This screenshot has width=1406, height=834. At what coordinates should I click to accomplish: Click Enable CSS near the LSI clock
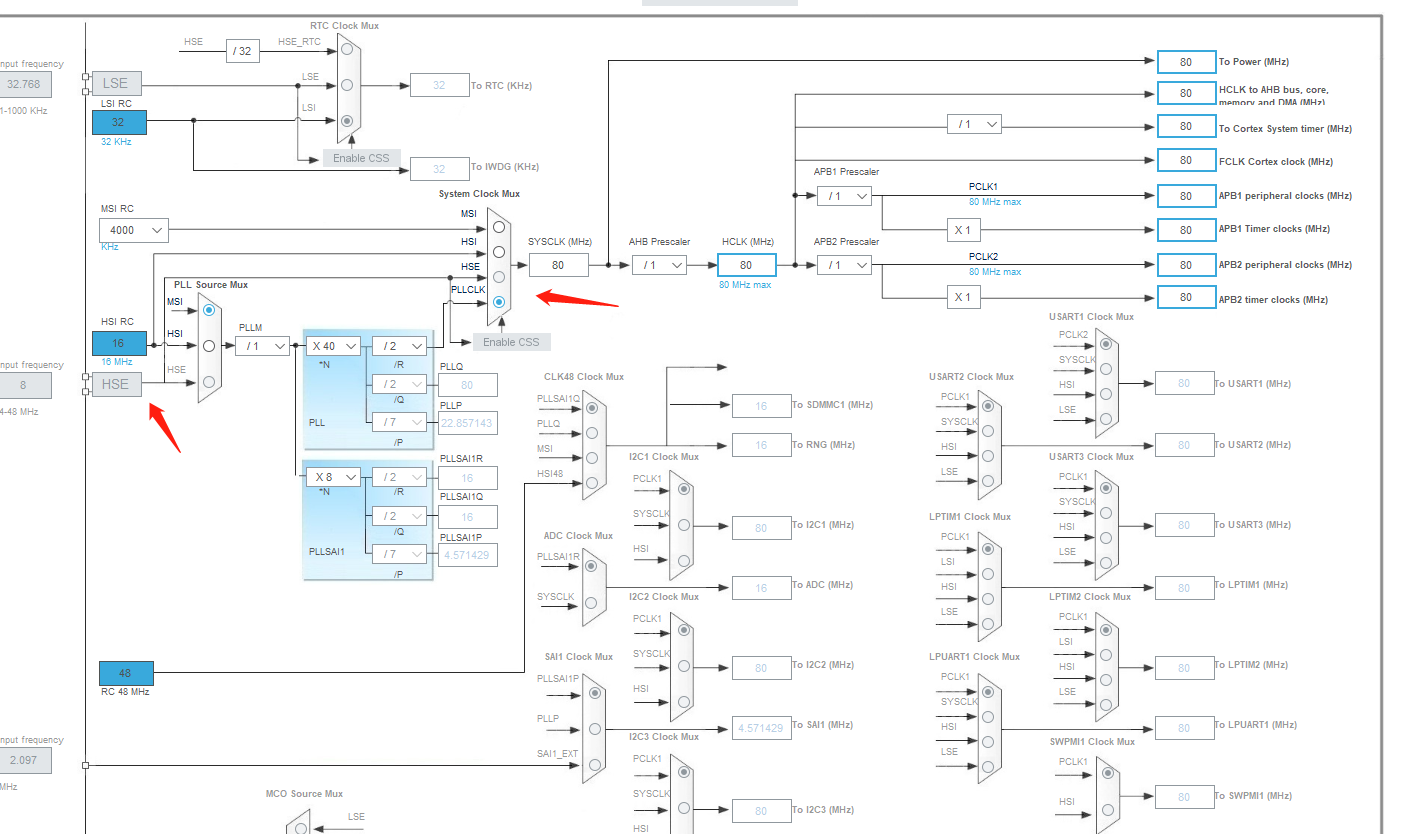tap(361, 157)
